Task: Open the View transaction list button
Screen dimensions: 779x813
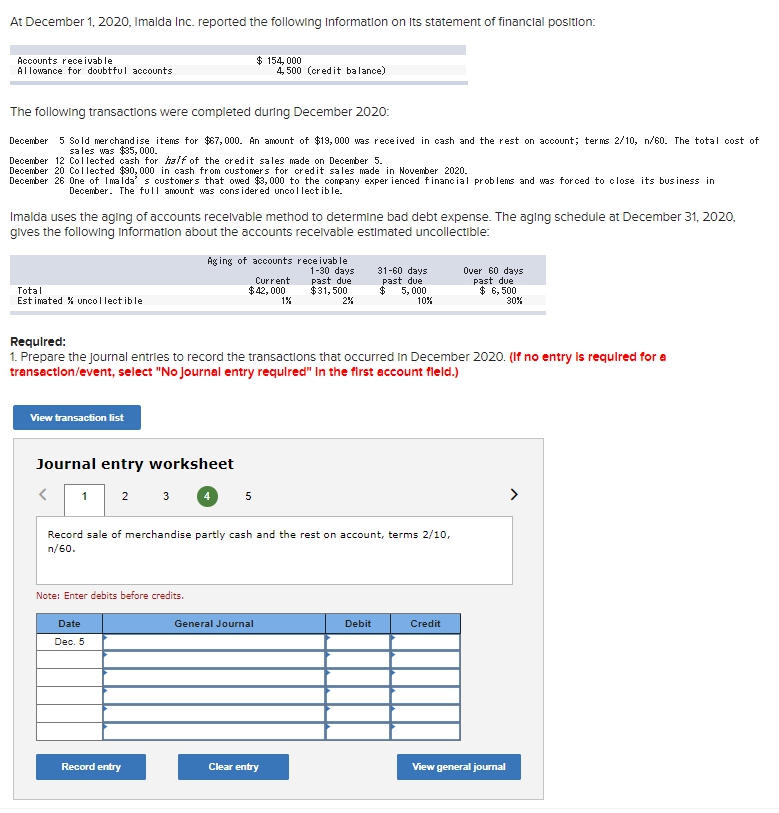Action: pyautogui.click(x=77, y=417)
